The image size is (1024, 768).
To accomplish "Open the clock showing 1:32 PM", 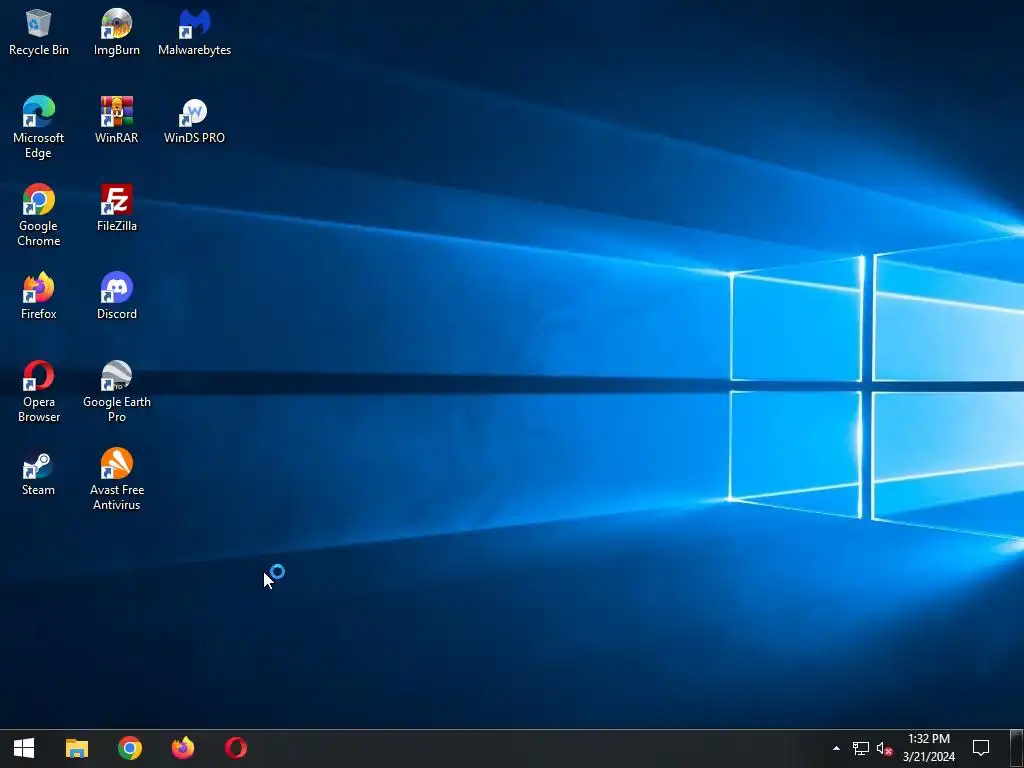I will click(929, 748).
